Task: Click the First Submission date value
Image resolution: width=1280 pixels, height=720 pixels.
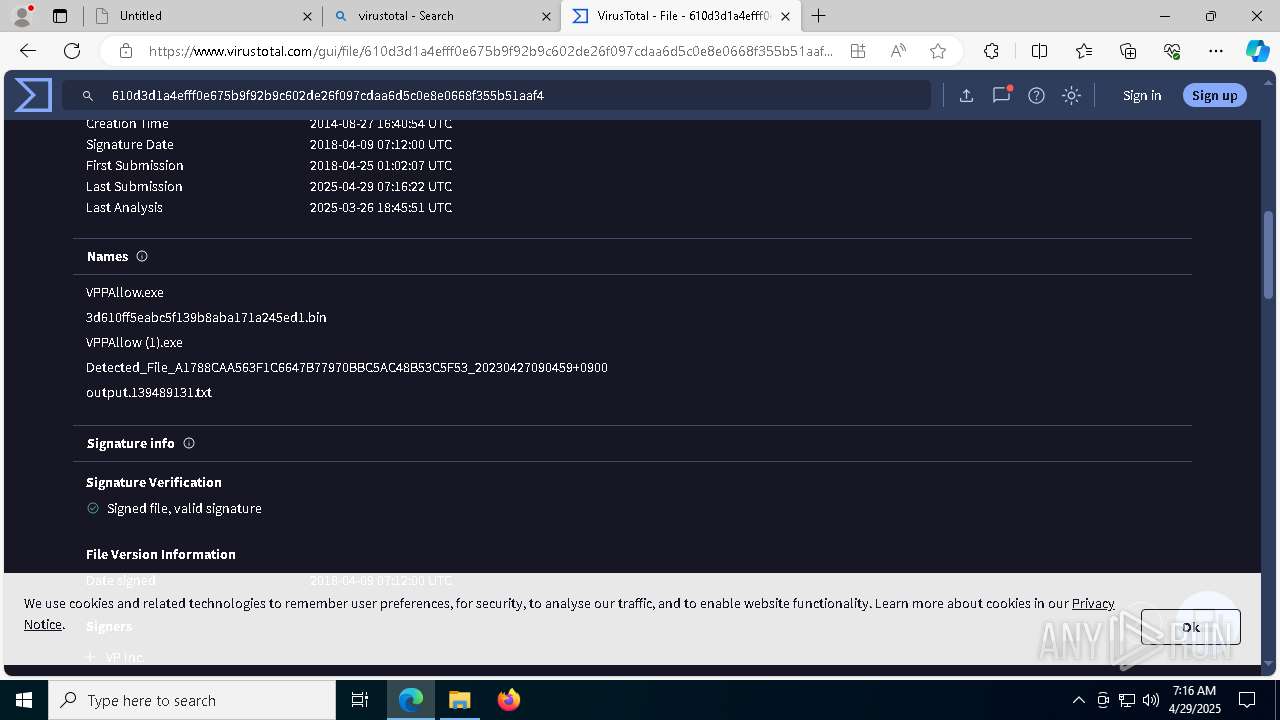Action: pos(381,165)
